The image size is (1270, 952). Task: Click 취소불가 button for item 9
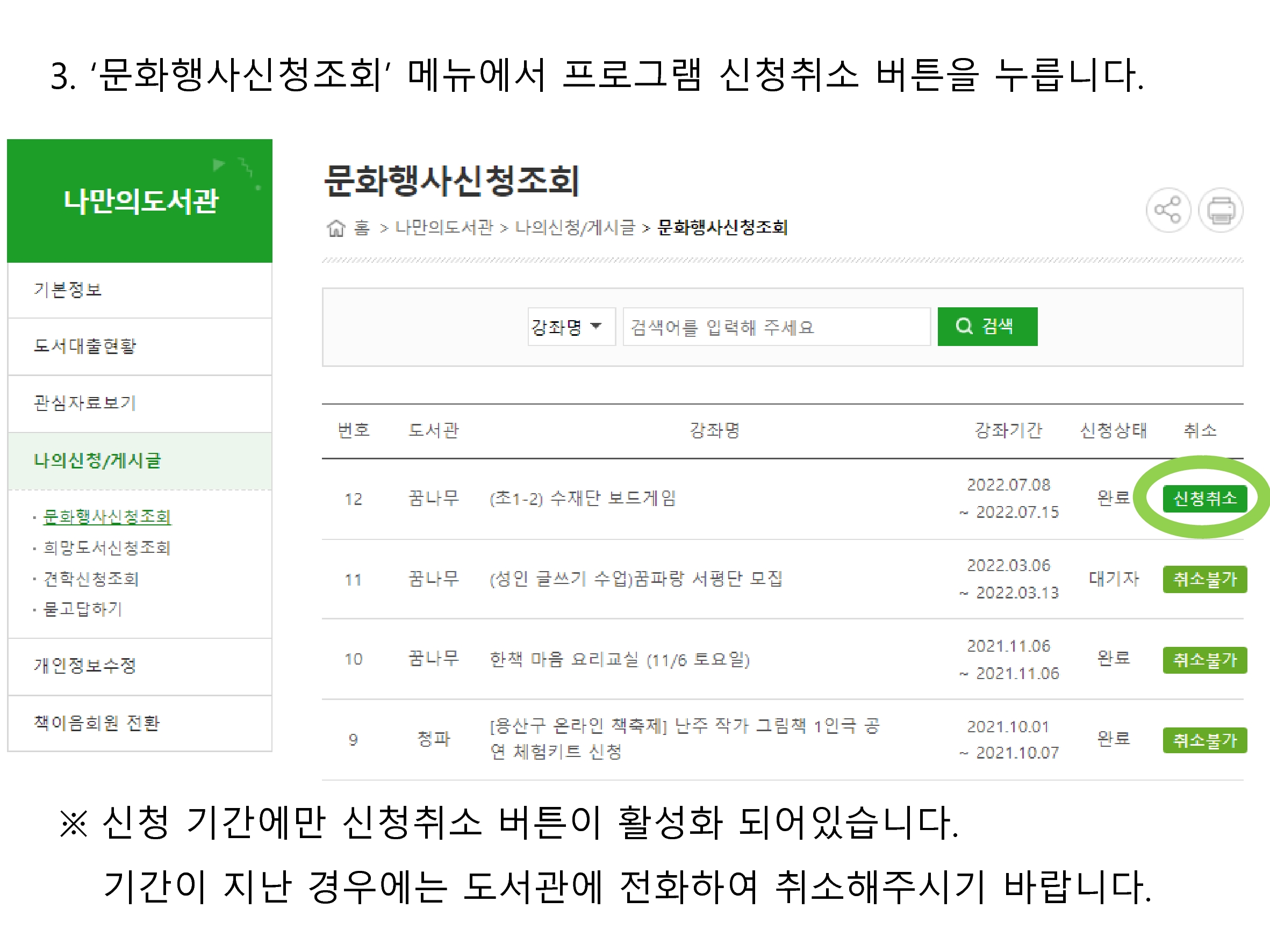pyautogui.click(x=1204, y=740)
